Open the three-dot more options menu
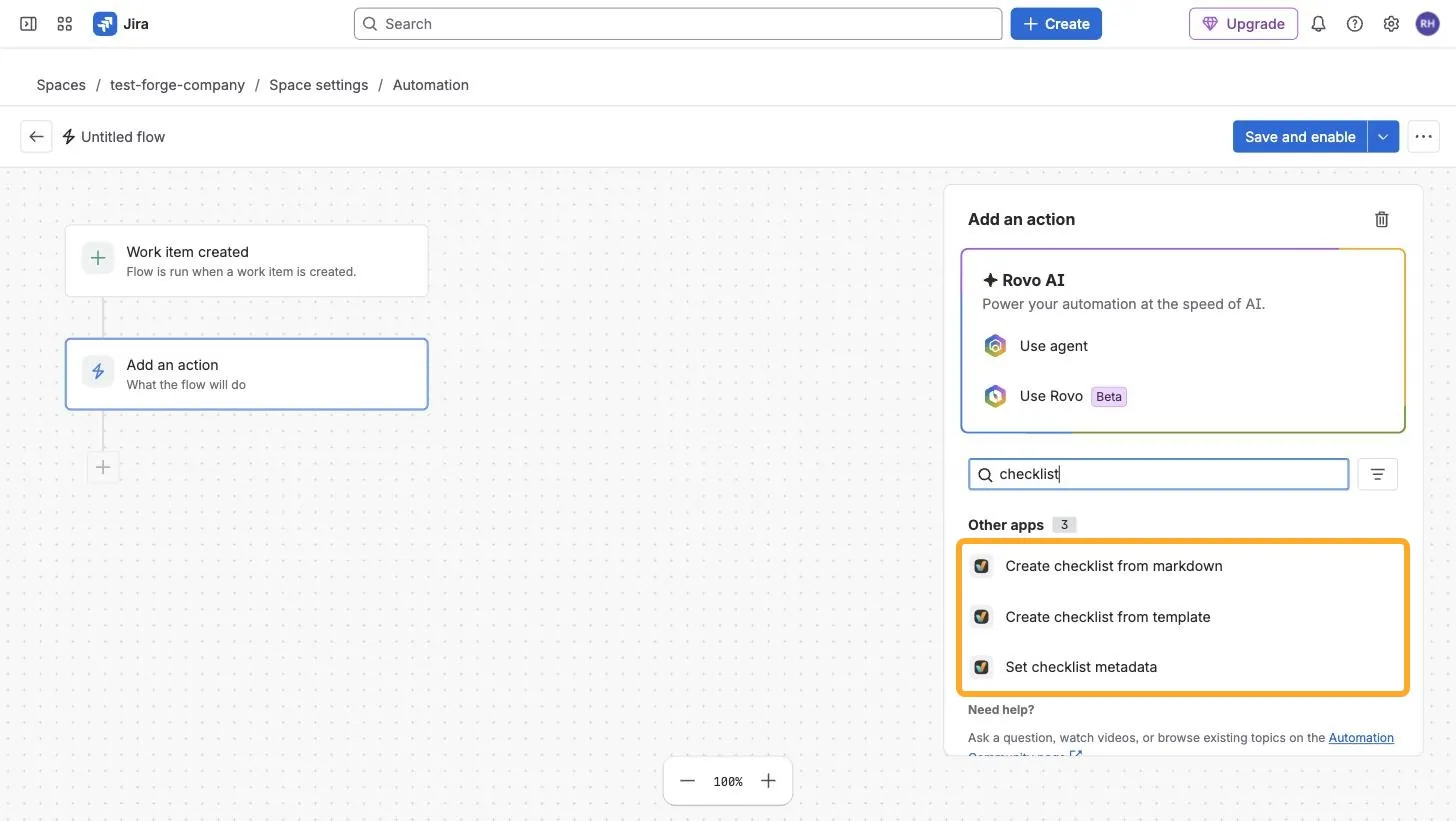The width and height of the screenshot is (1456, 821). 1423,137
